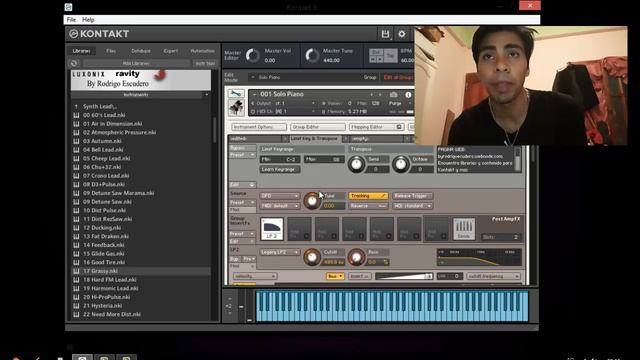Open the File menu

pyautogui.click(x=71, y=20)
